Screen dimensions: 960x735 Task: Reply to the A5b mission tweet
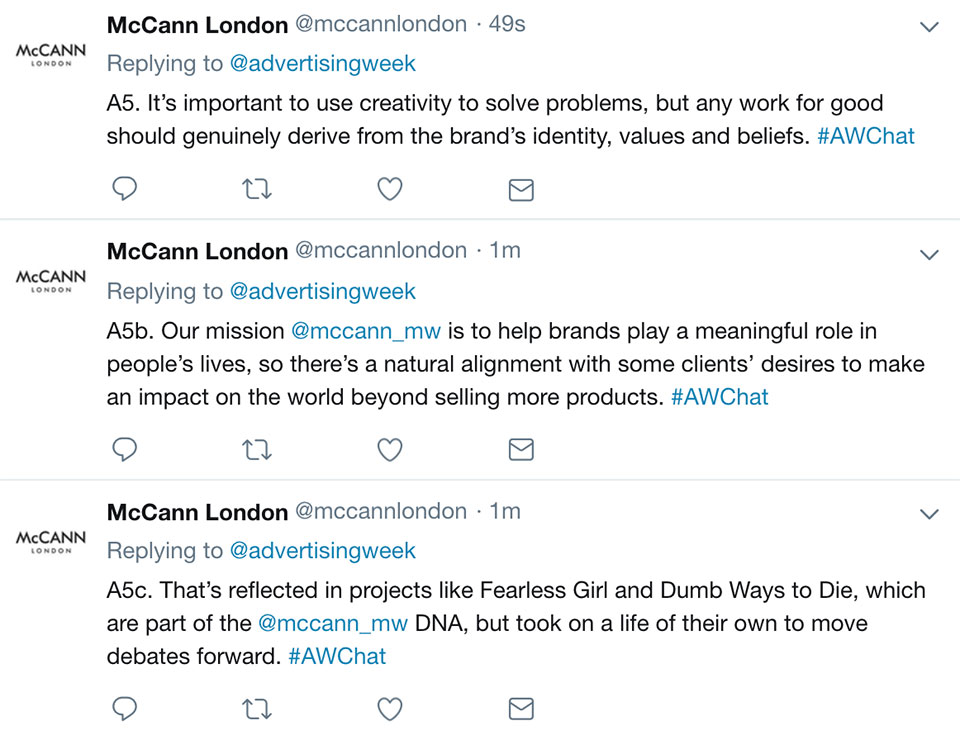click(124, 450)
